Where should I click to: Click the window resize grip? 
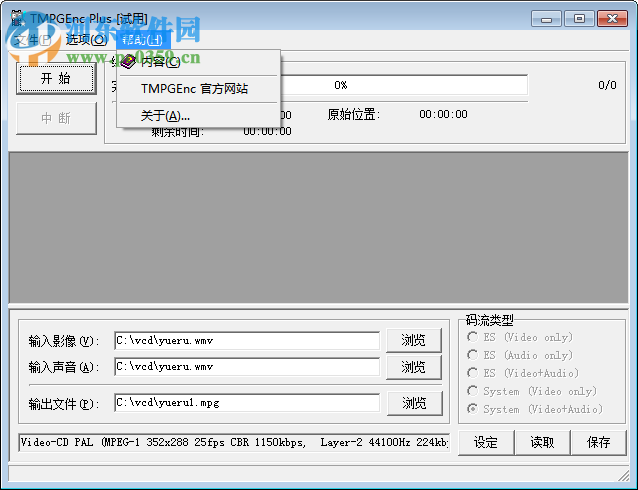coord(623,475)
